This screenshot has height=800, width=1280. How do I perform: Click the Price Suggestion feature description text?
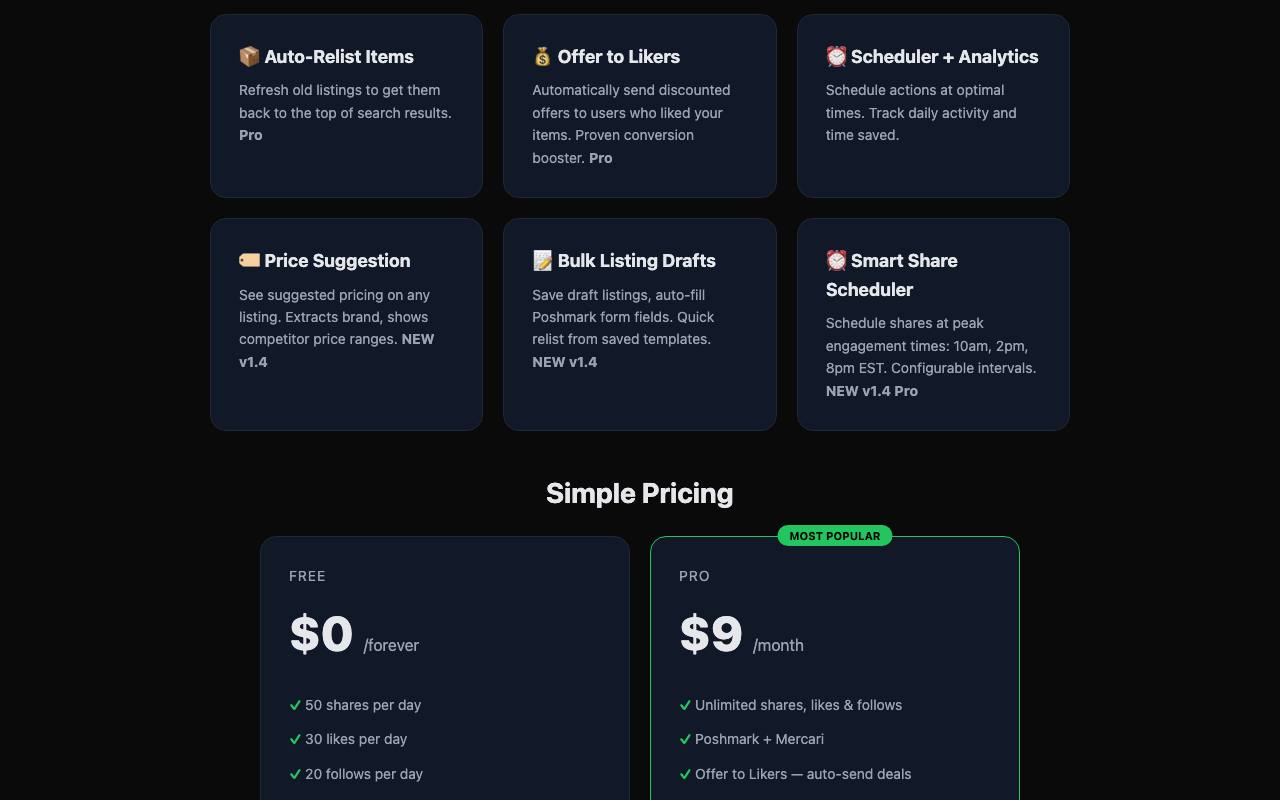click(x=337, y=328)
